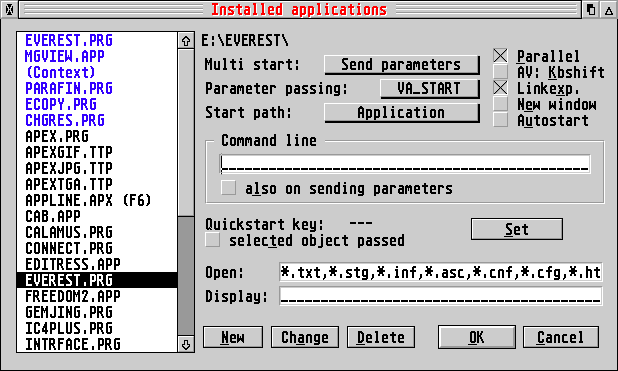
Task: Click the Set quickstart key button
Action: pyautogui.click(x=517, y=229)
